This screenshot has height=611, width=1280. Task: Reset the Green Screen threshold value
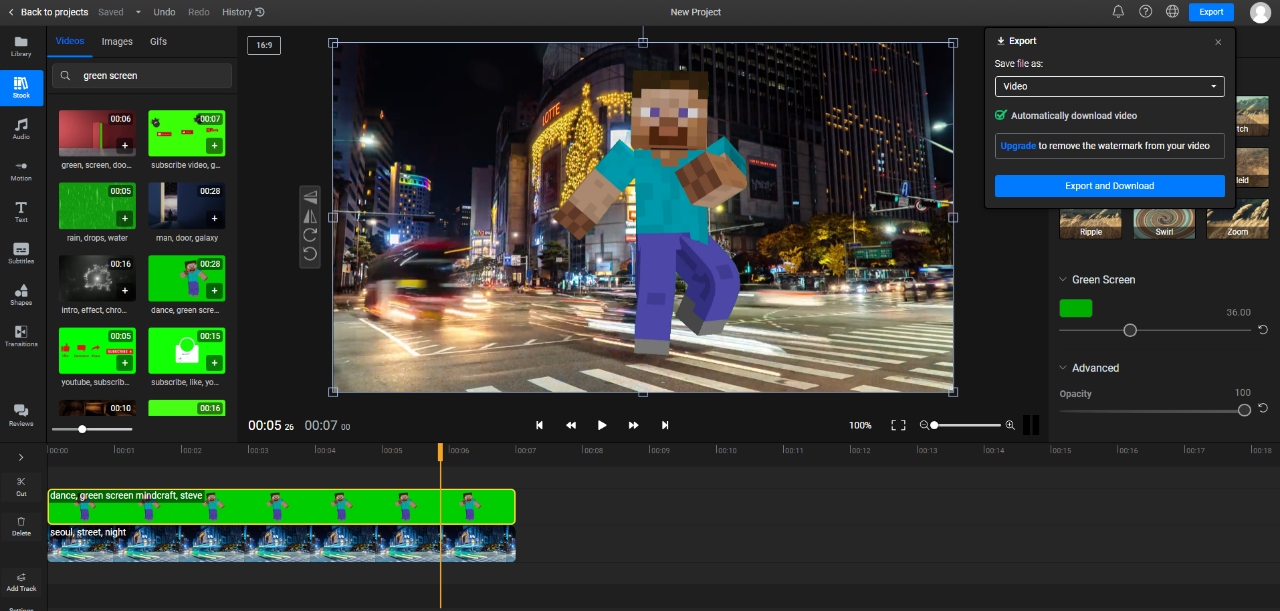tap(1263, 330)
